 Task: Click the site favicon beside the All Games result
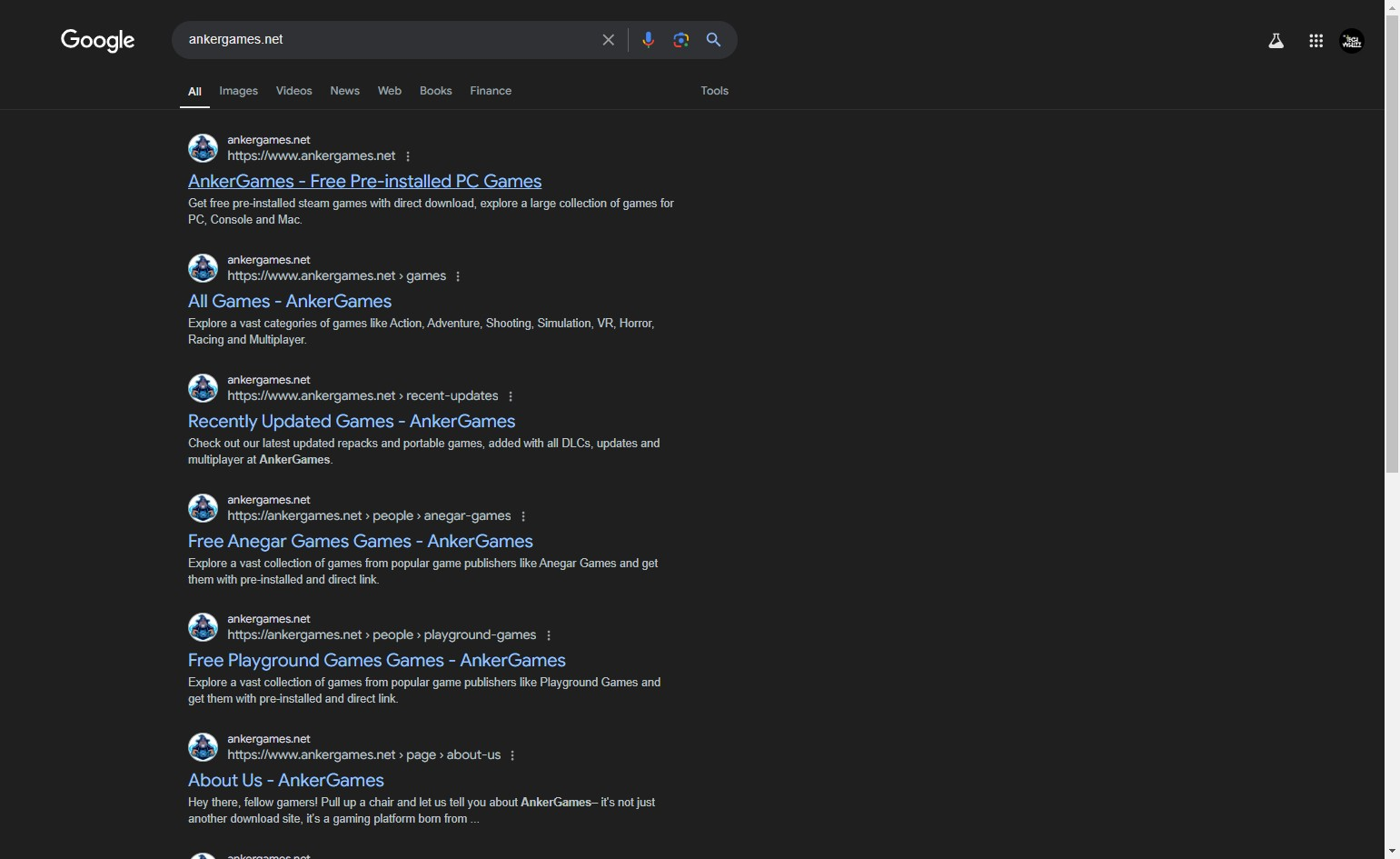203,268
